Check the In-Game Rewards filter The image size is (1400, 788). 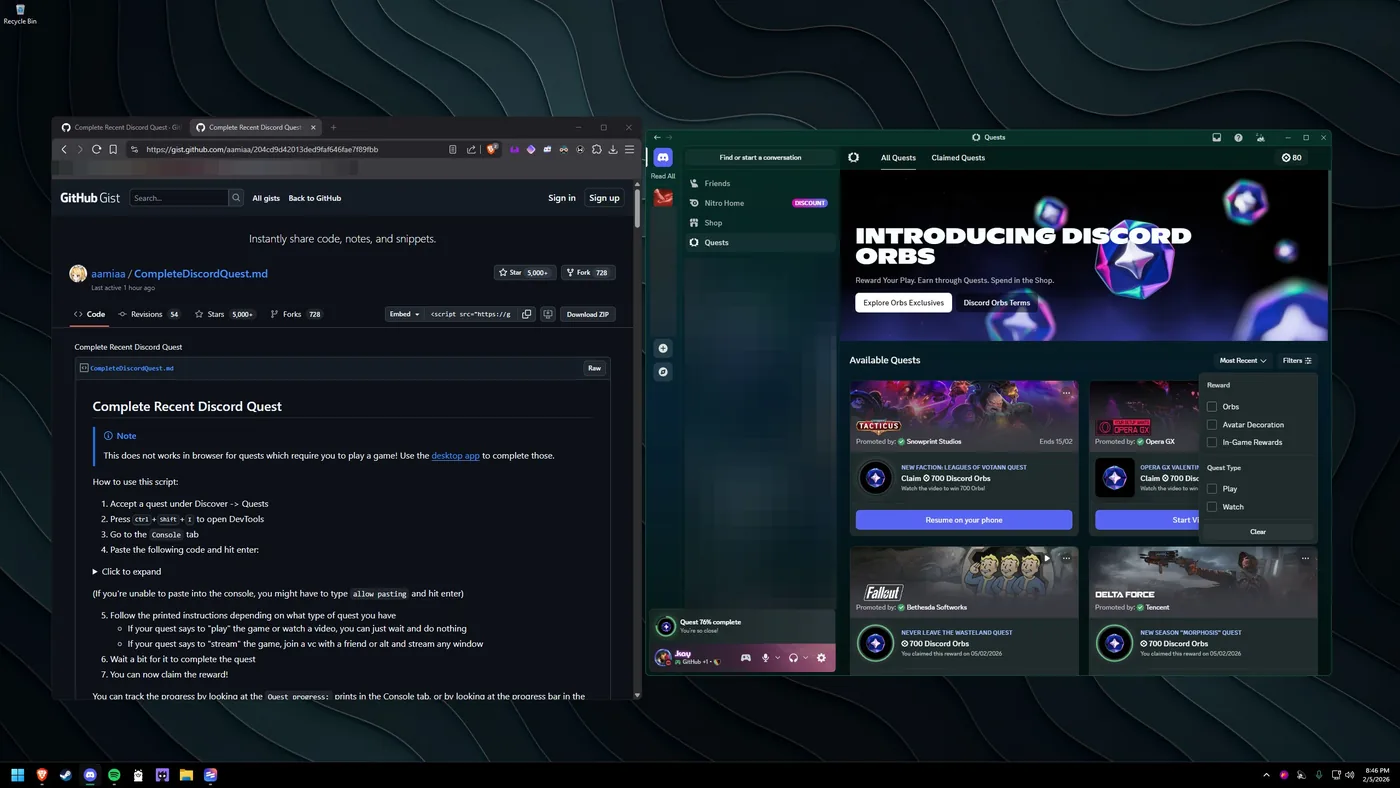[1212, 442]
